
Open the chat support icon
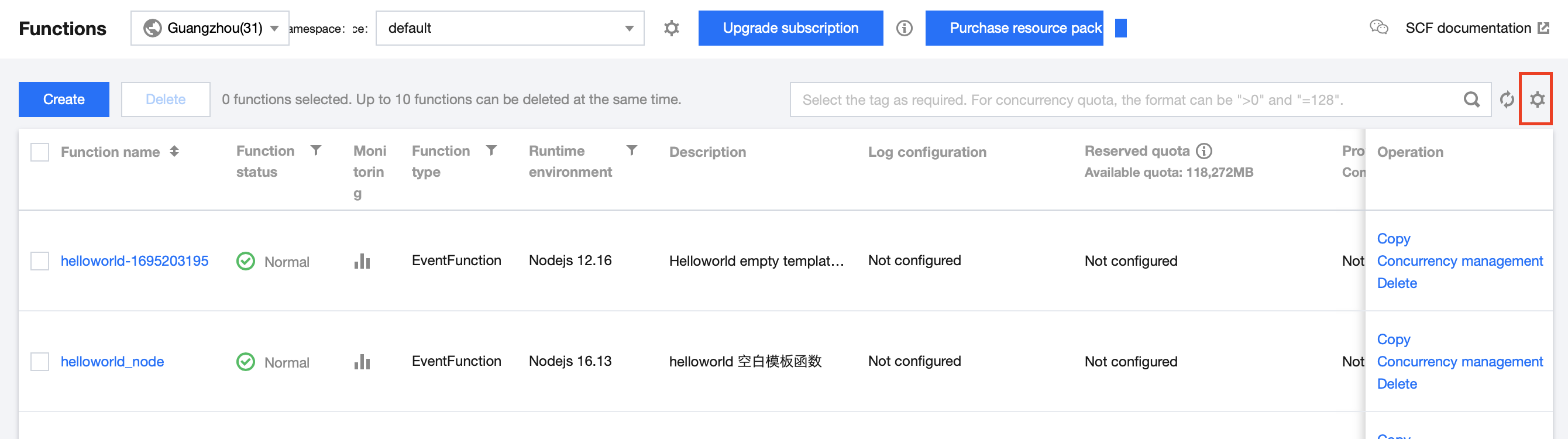pos(1378,28)
